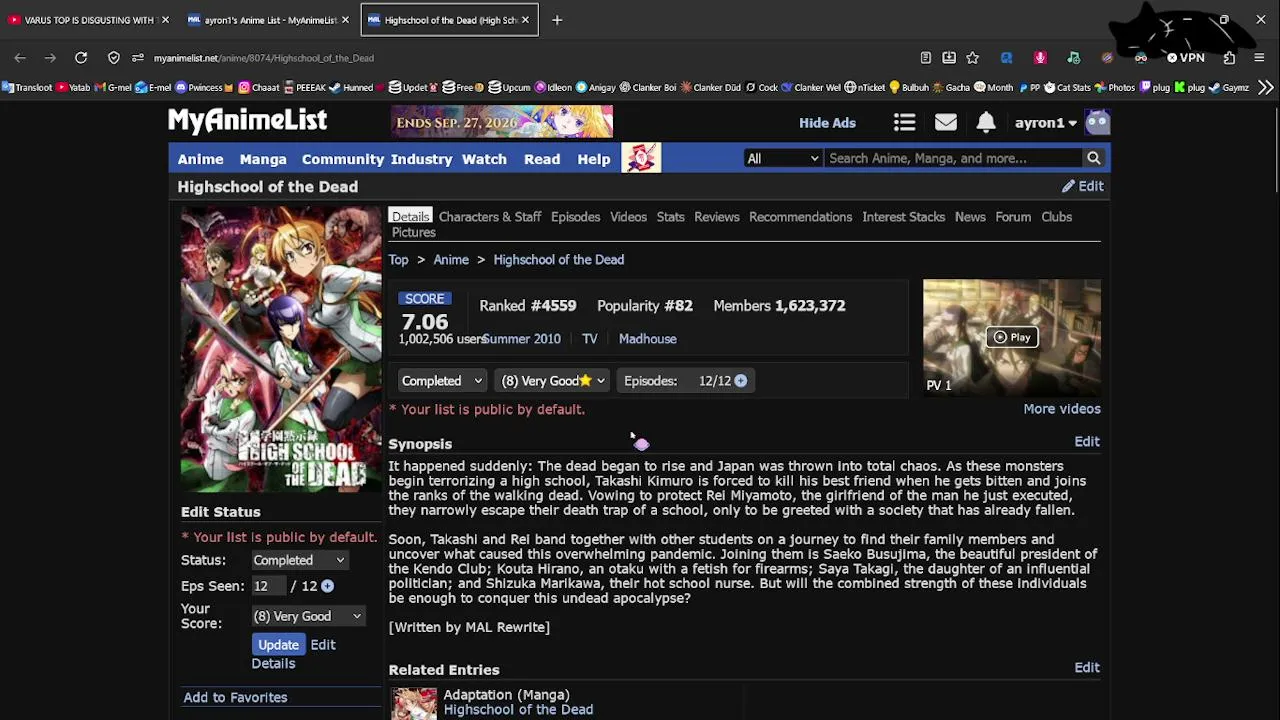This screenshot has height=720, width=1280.
Task: Open the Cat Stats bookmark
Action: tap(1067, 88)
